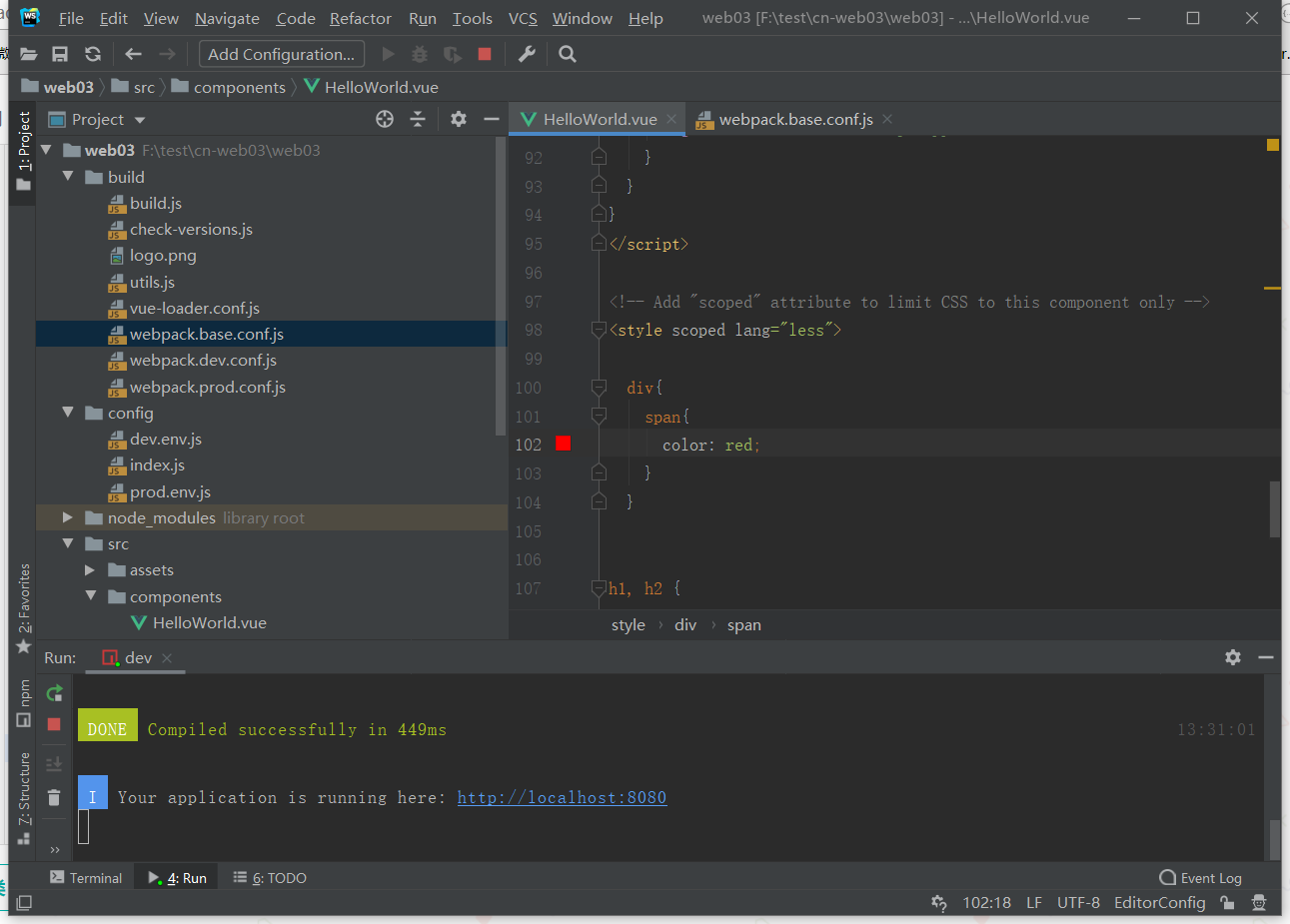The height and width of the screenshot is (924, 1290).
Task: Expand the assets folder
Action: pos(90,569)
